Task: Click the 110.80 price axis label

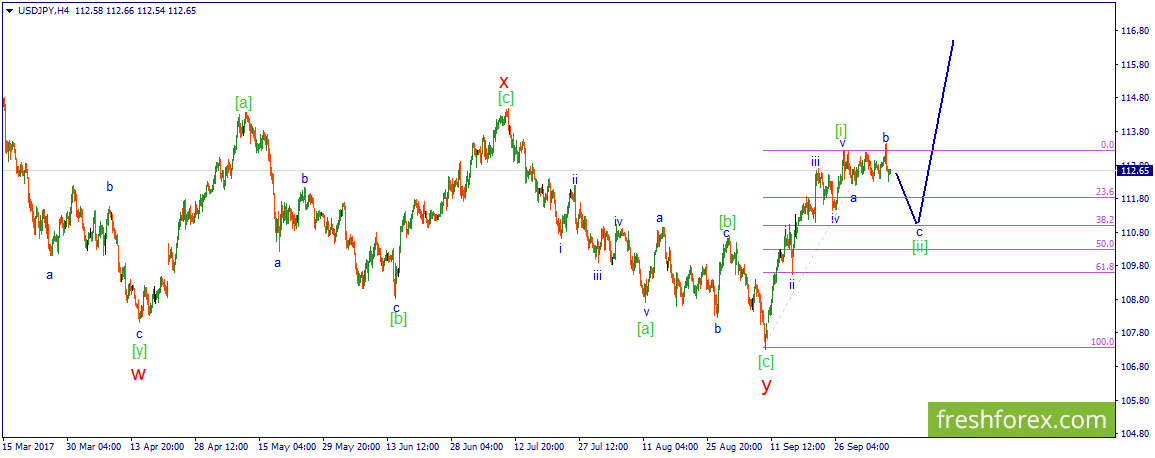Action: tap(1134, 233)
